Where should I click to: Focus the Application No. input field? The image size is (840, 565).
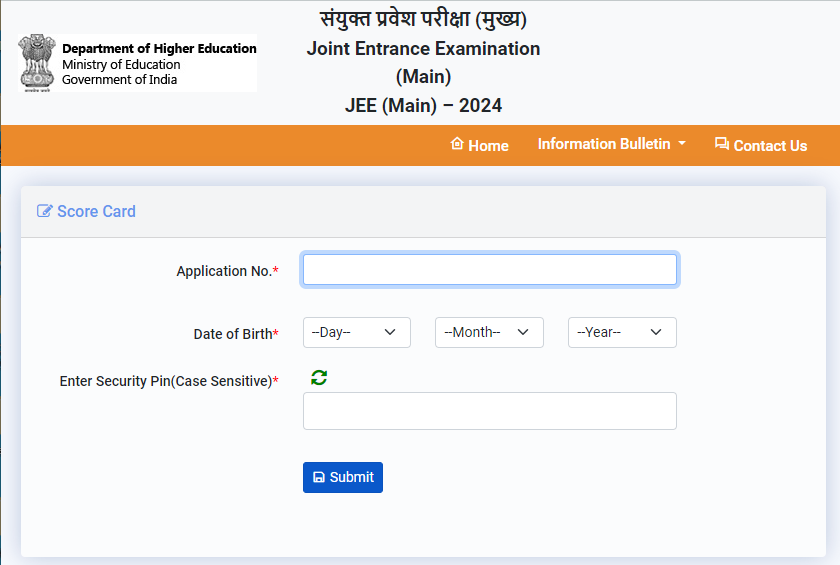[489, 270]
